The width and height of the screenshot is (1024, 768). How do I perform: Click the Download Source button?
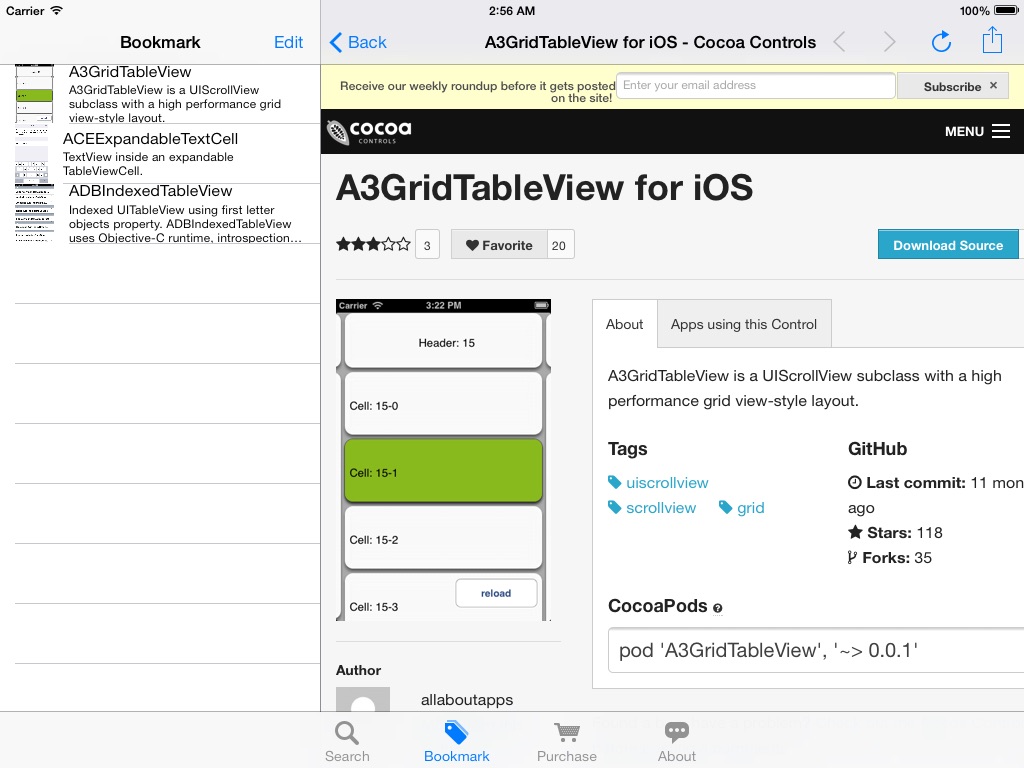(948, 245)
